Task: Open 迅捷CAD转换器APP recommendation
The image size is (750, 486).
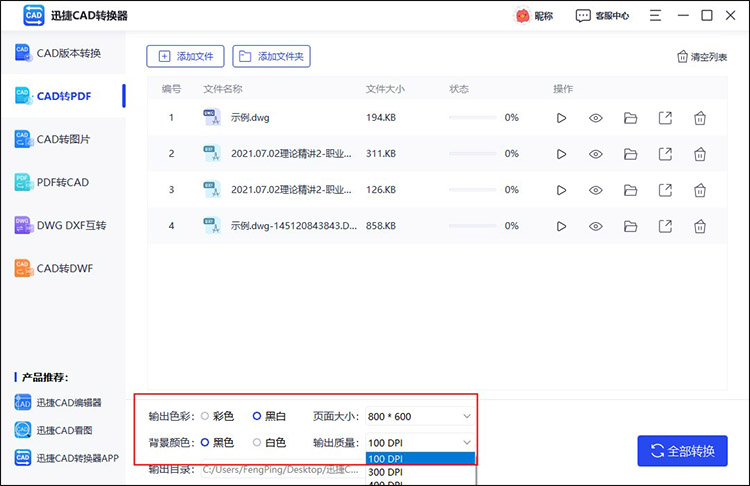Action: pyautogui.click(x=66, y=457)
